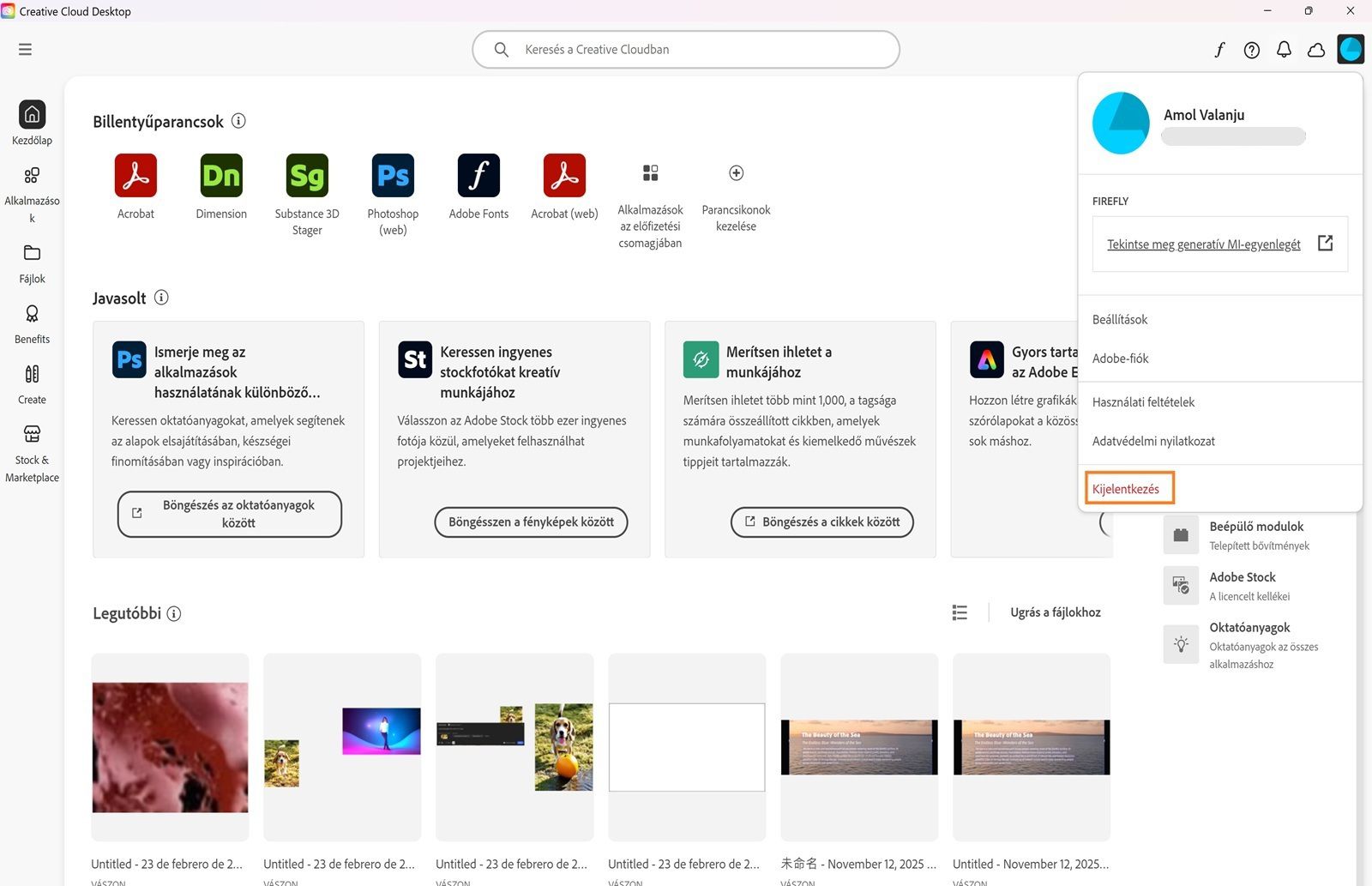Launch the Acrobat app shortcut
Viewport: 1372px width, 886px height.
[x=135, y=176]
